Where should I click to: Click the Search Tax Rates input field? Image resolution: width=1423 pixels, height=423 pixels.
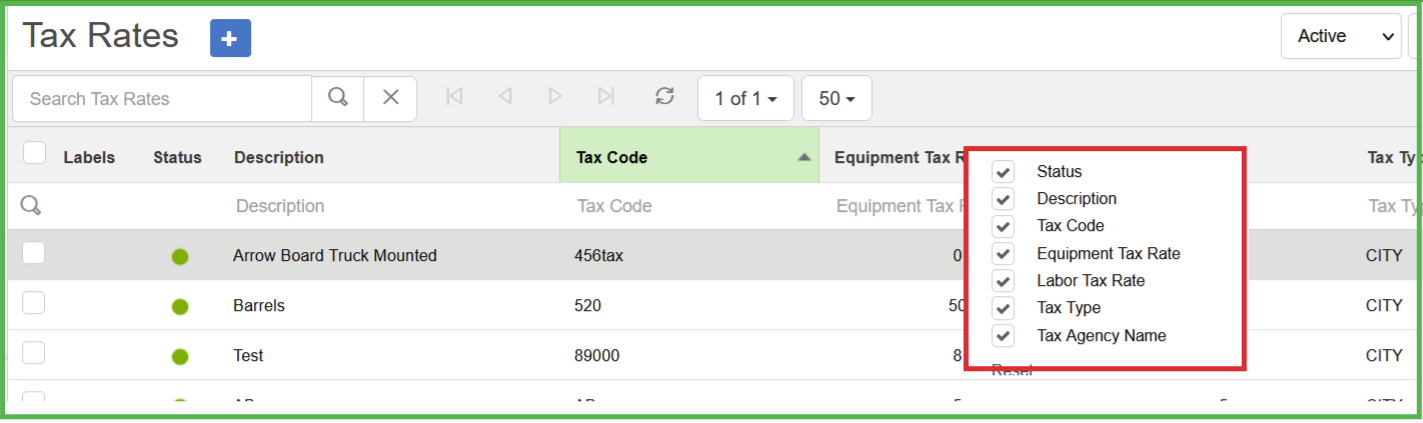click(x=162, y=99)
